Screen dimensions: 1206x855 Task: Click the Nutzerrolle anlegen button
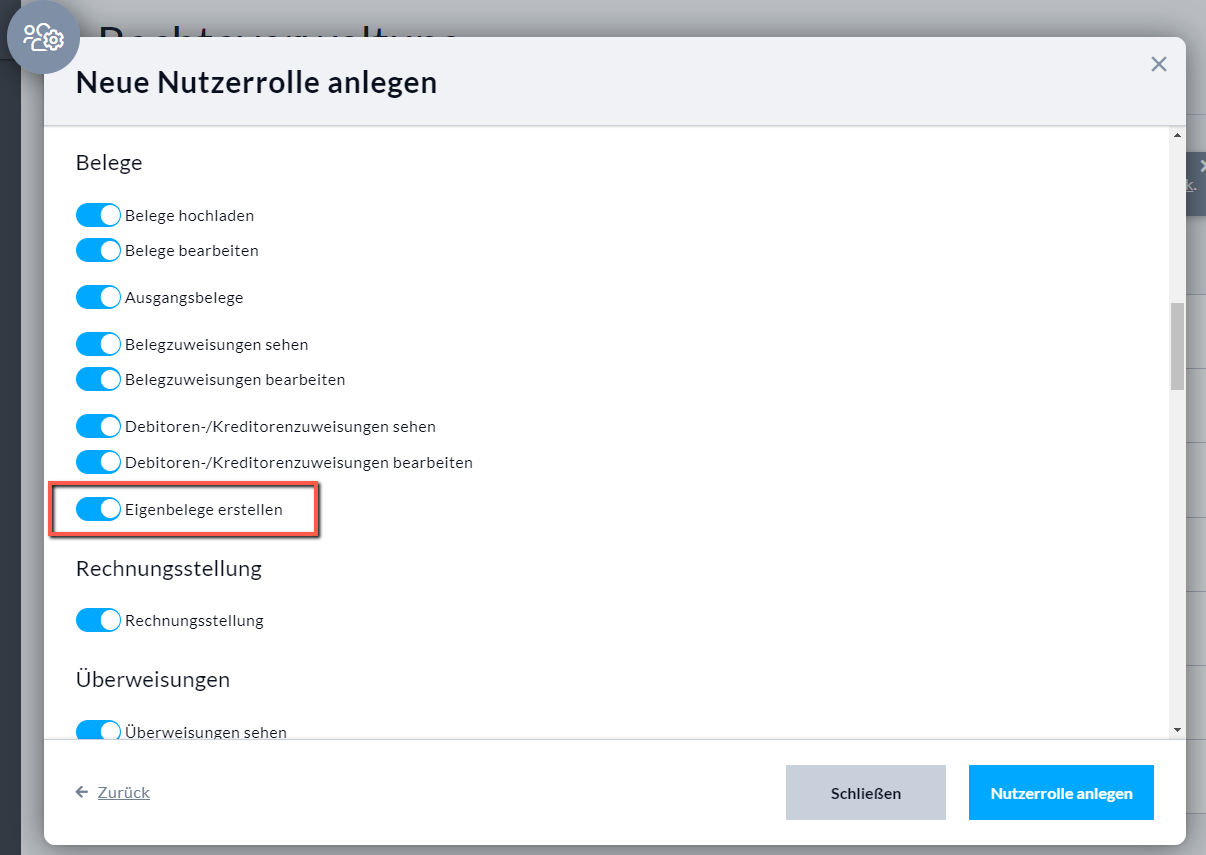click(1060, 791)
